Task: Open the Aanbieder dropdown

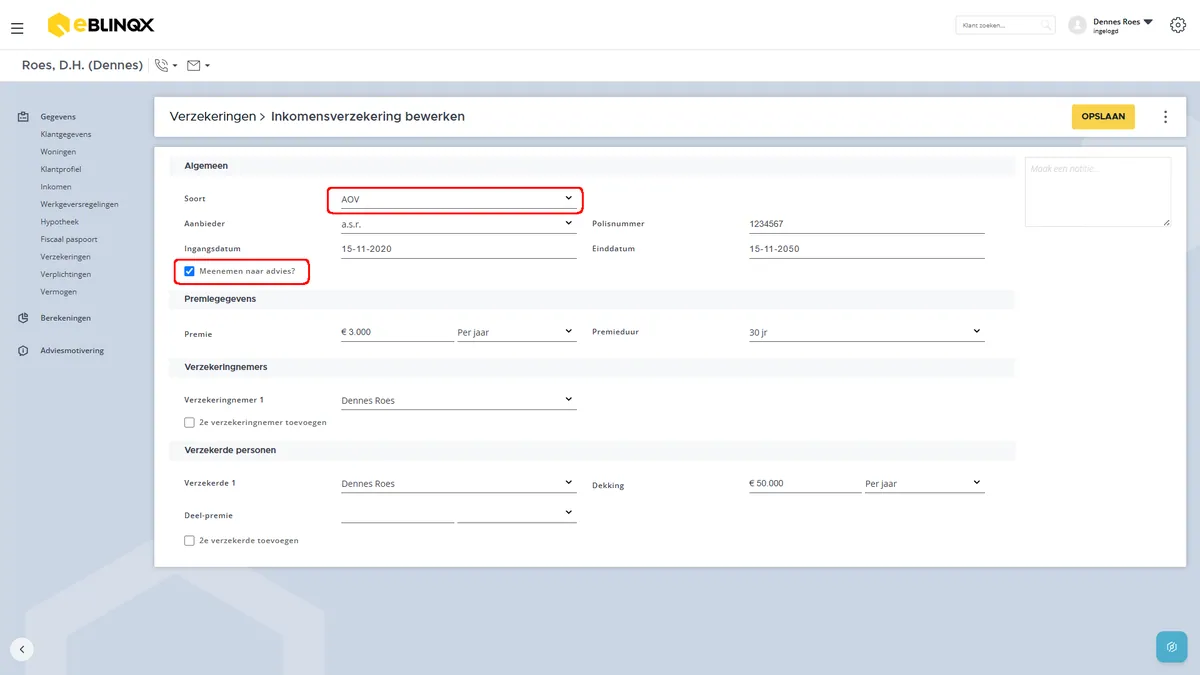Action: coord(458,224)
